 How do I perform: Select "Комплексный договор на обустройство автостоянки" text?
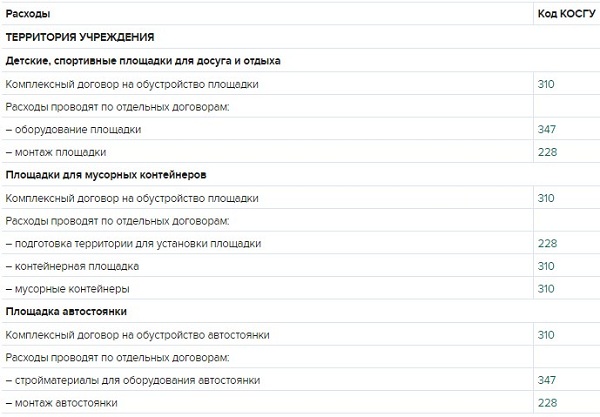tap(138, 334)
